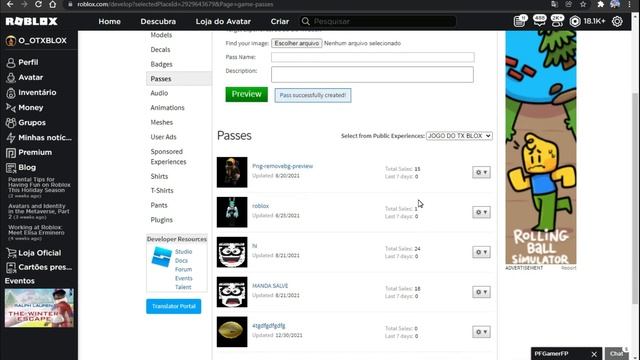The image size is (640, 360).
Task: Select Decals in the create list
Action: click(x=160, y=49)
